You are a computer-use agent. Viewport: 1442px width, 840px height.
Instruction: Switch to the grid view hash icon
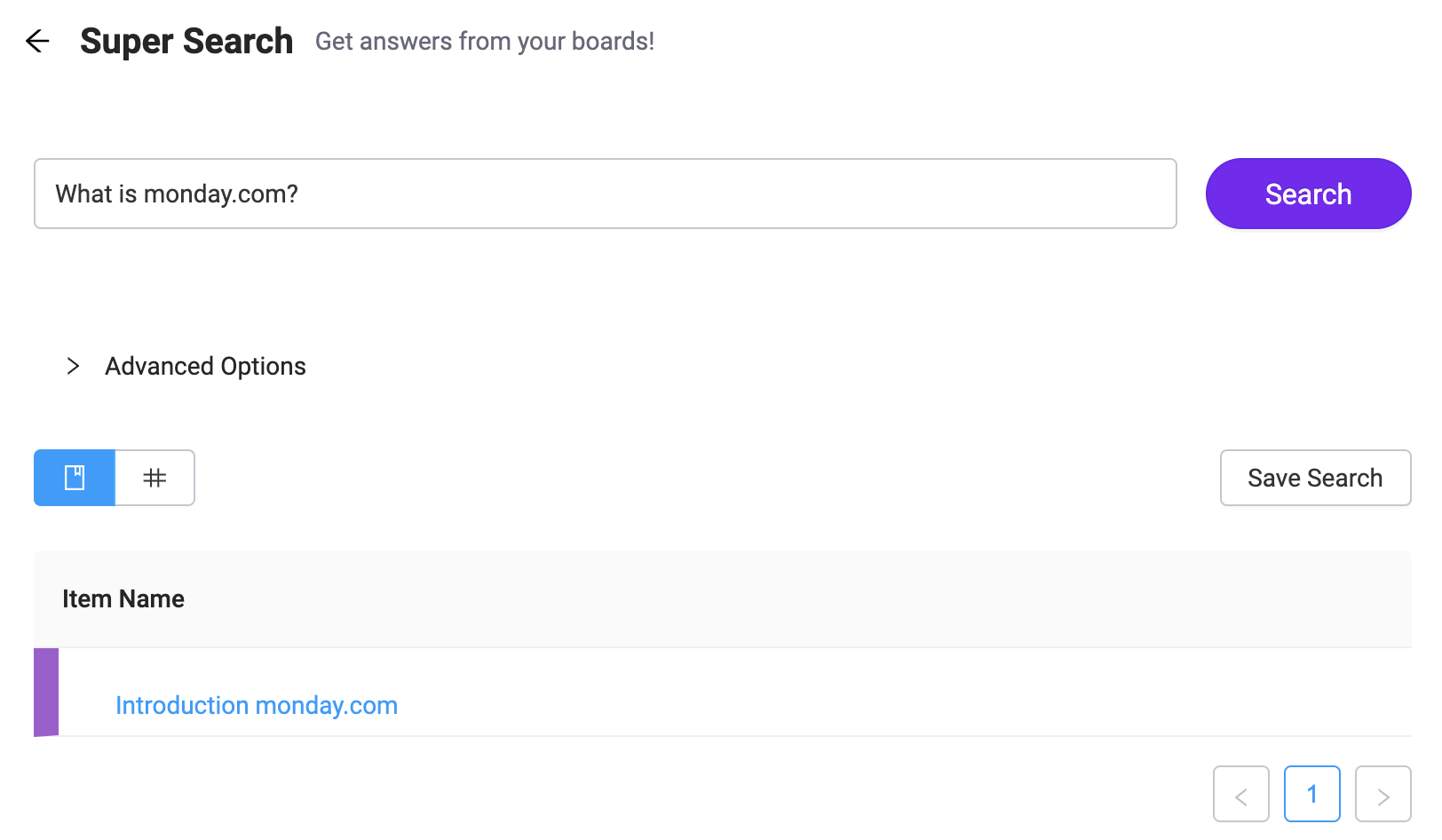click(x=154, y=478)
